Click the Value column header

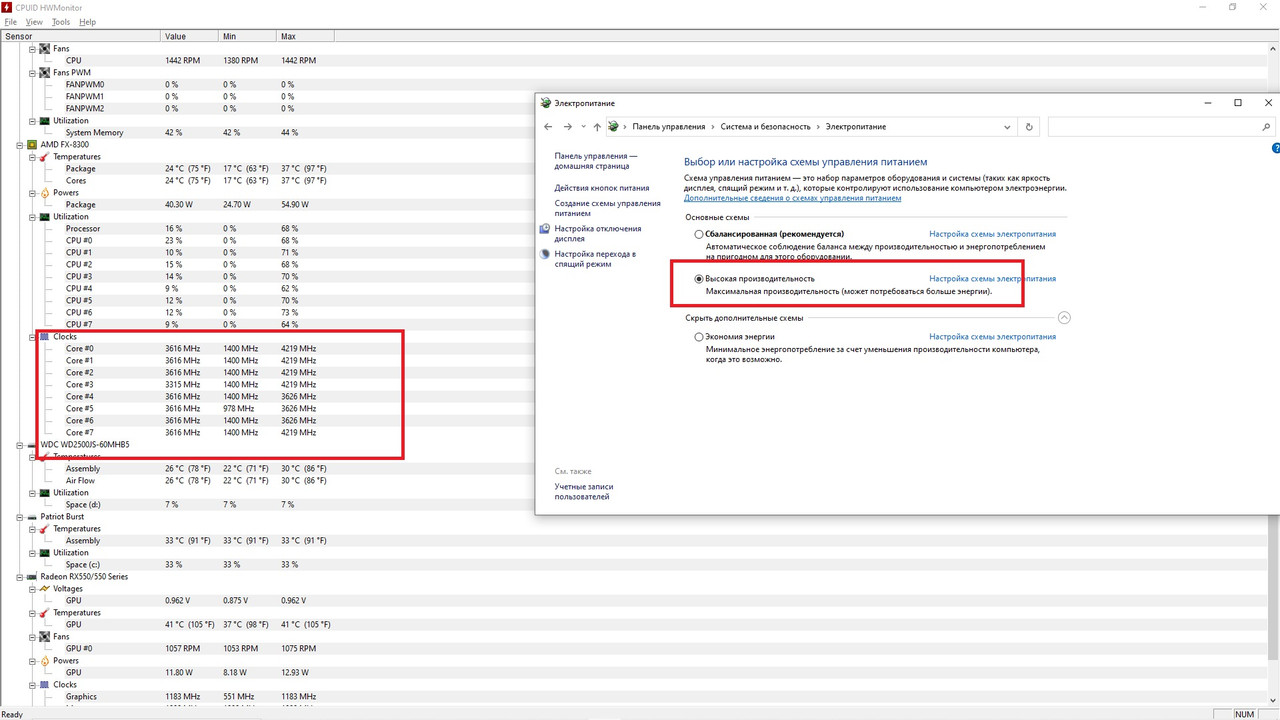pos(189,36)
